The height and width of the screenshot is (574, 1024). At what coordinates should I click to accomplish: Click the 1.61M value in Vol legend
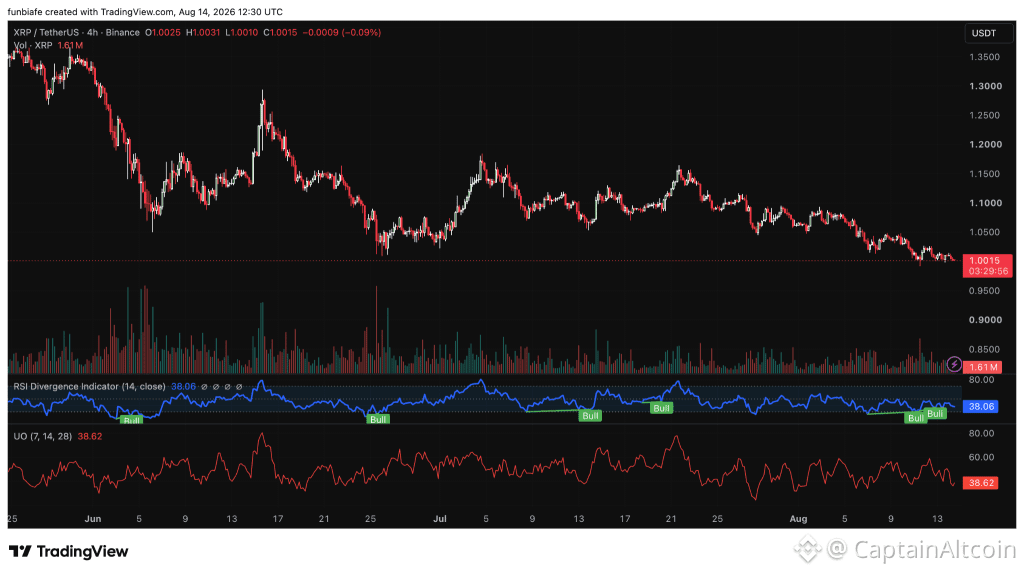tap(70, 46)
